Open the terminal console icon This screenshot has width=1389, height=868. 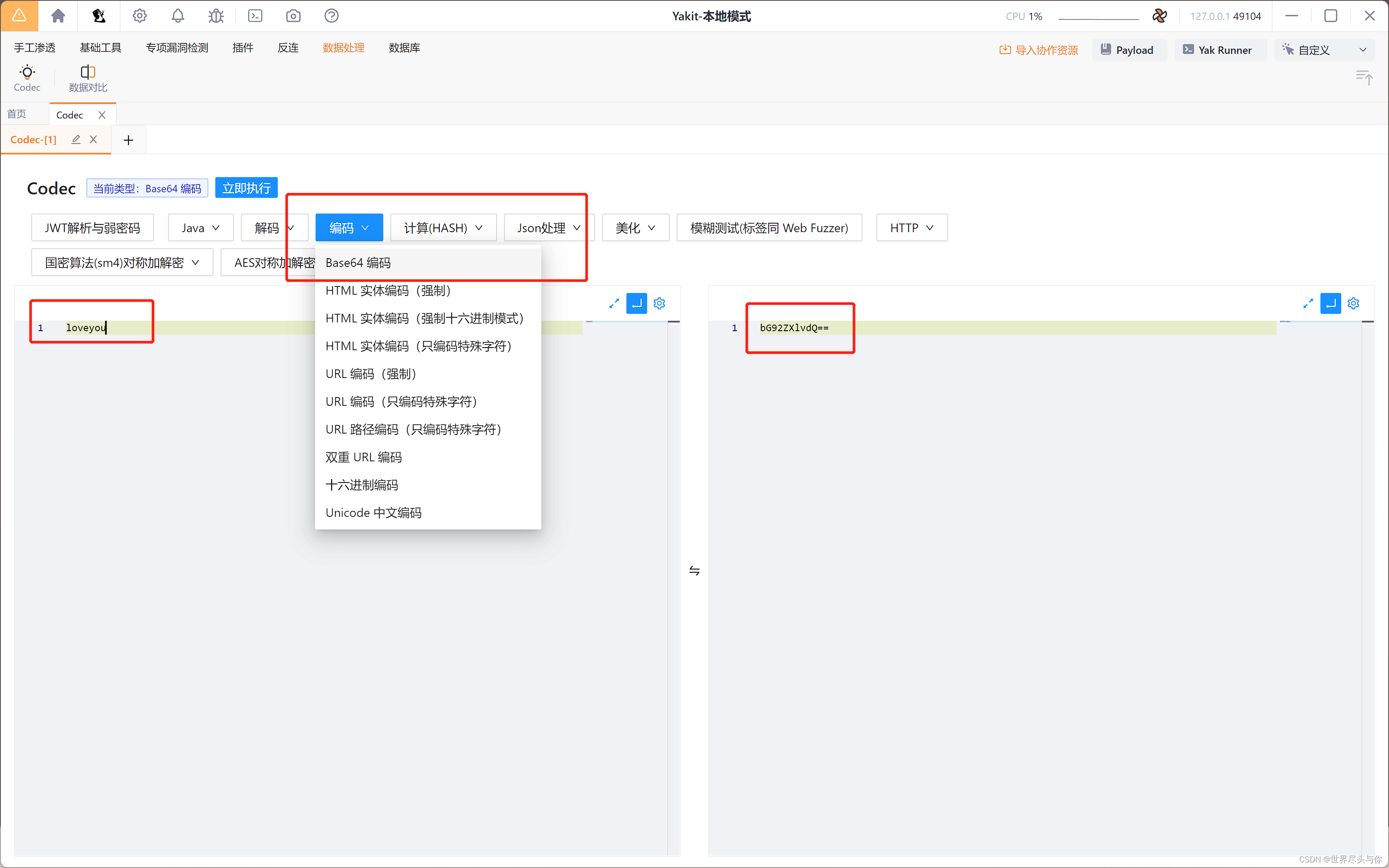point(255,16)
